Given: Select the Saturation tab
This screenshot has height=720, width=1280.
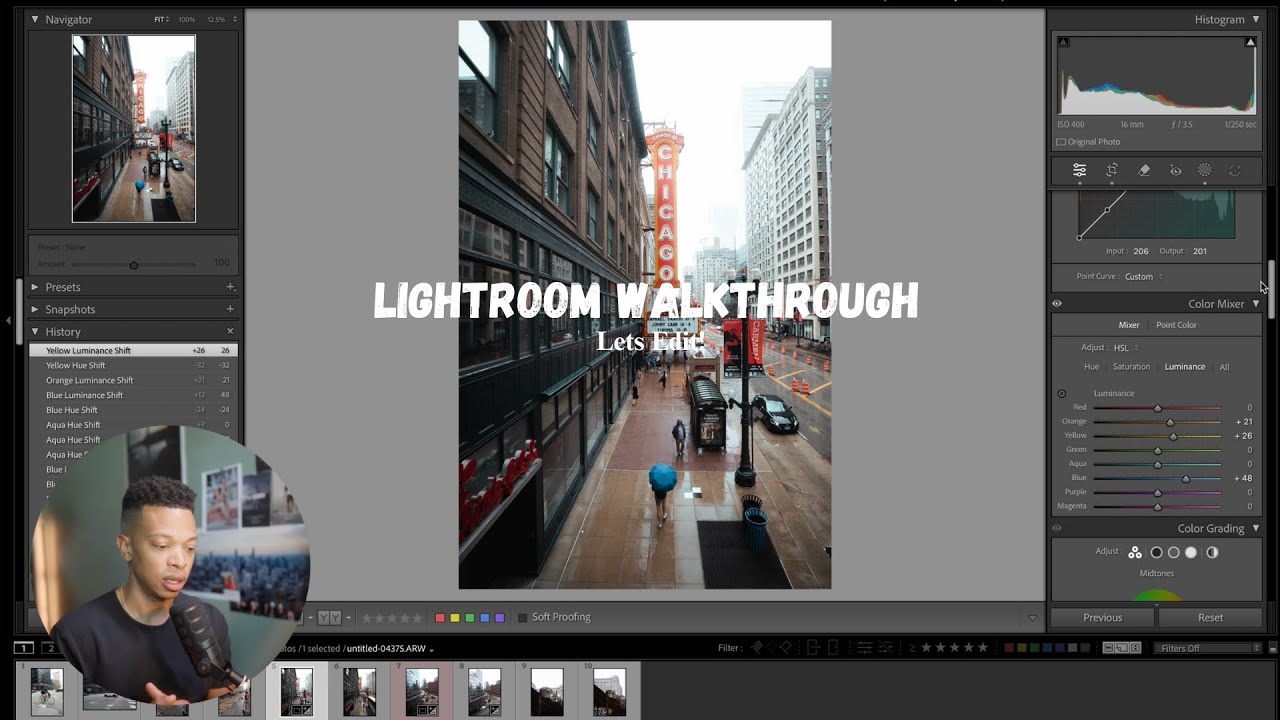Looking at the screenshot, I should click(1131, 367).
